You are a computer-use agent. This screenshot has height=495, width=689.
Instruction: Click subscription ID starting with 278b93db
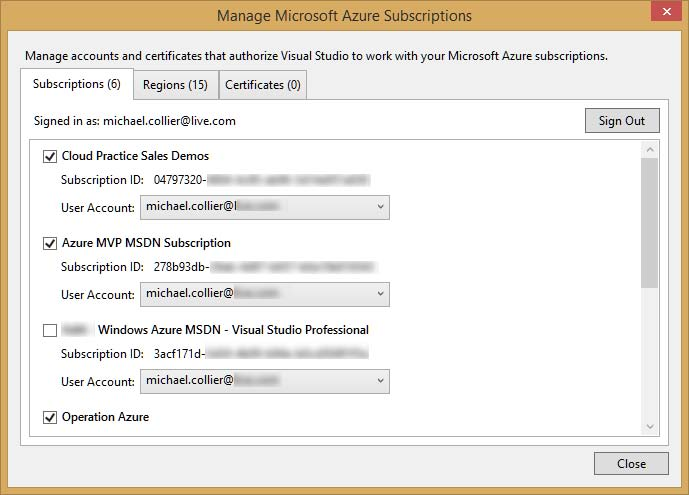click(264, 267)
